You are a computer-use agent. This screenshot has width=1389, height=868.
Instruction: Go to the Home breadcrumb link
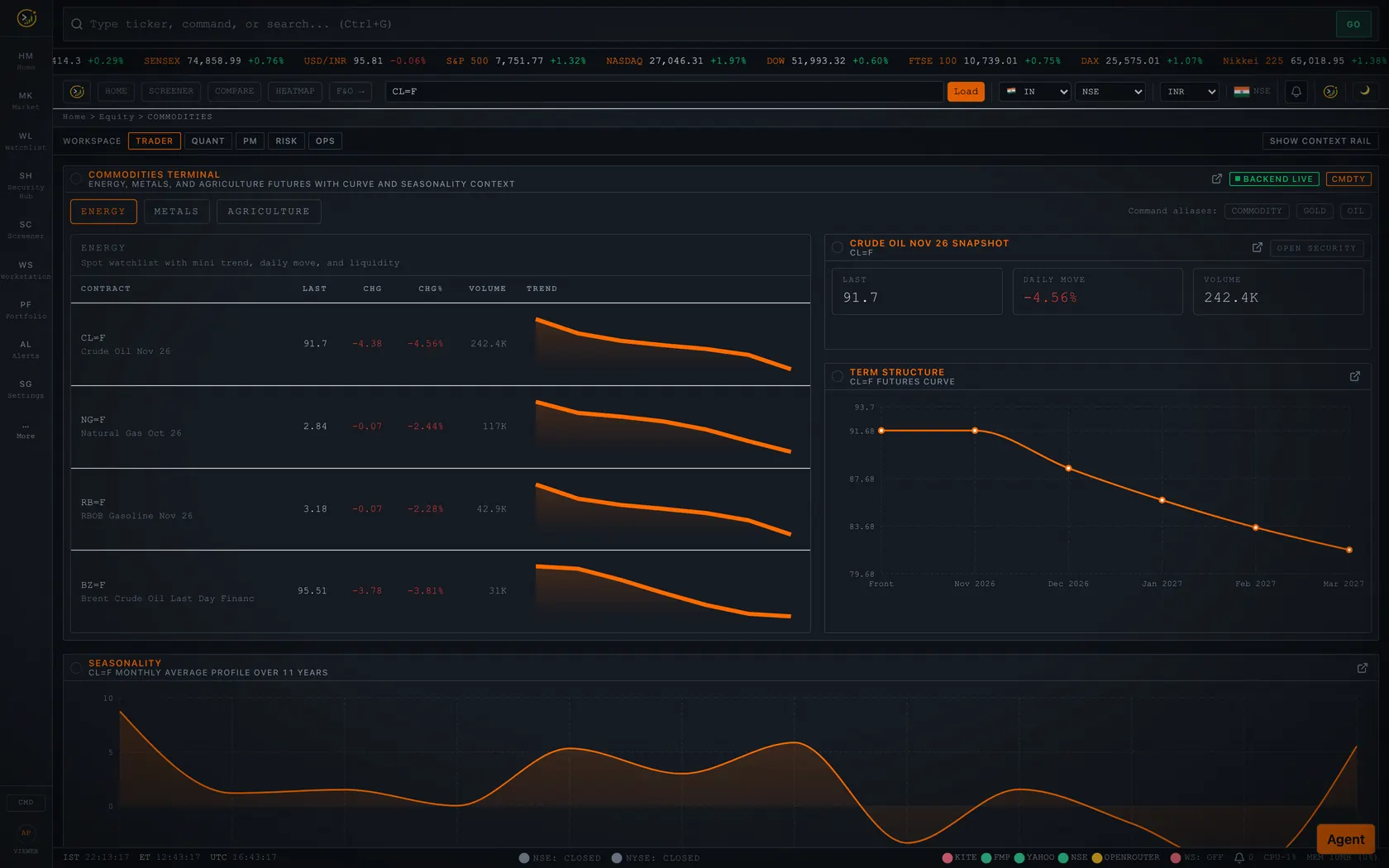pyautogui.click(x=74, y=117)
